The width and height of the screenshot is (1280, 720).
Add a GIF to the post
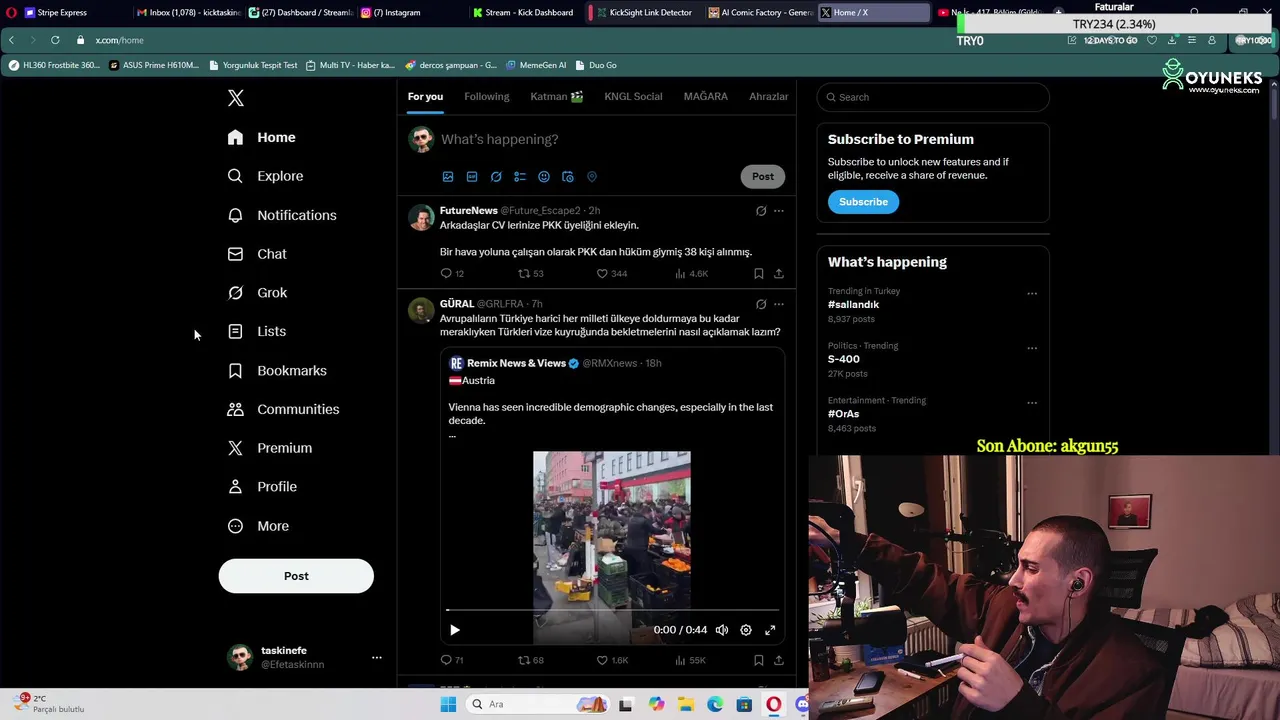click(x=472, y=177)
